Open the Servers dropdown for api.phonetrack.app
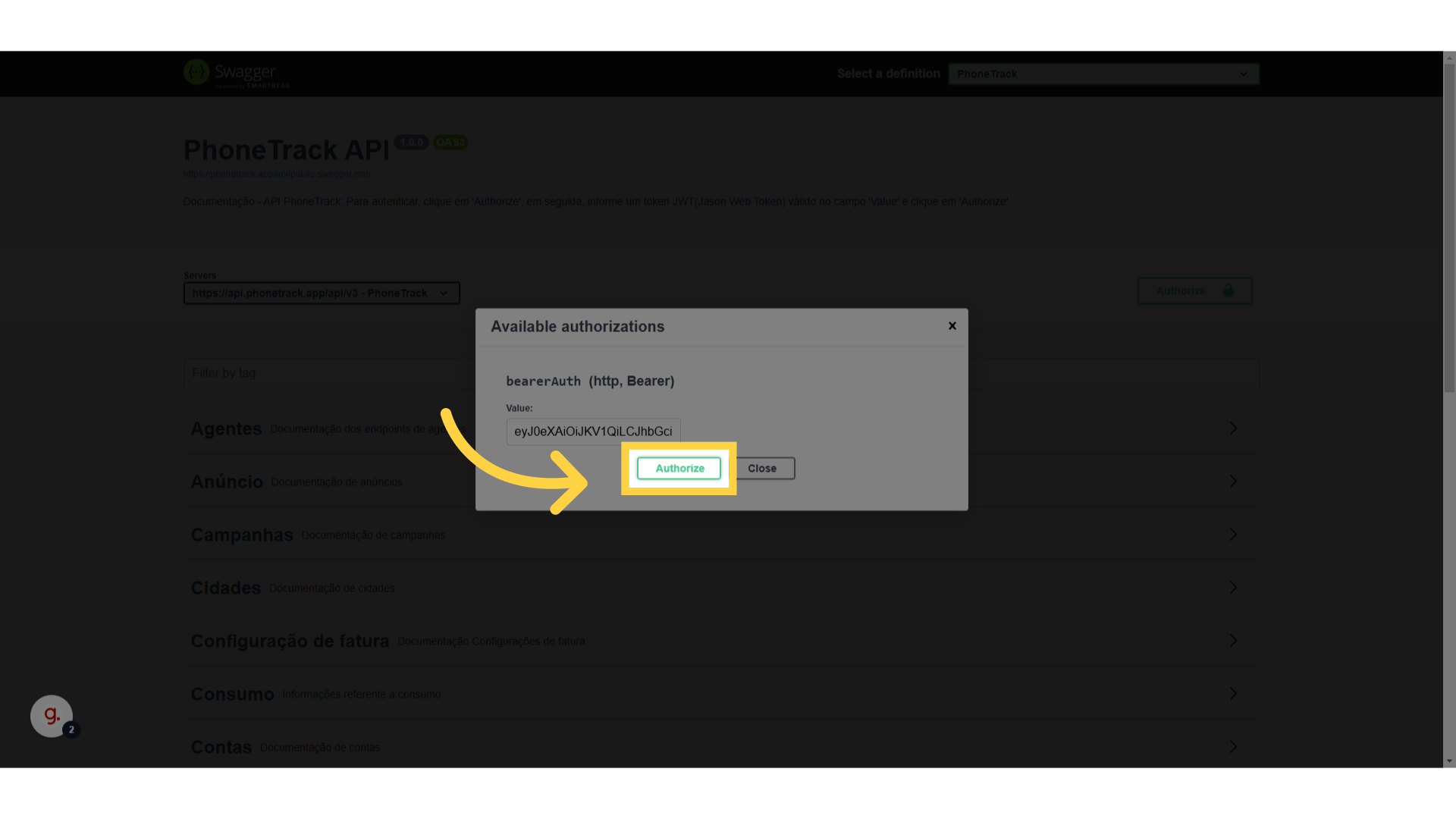The width and height of the screenshot is (1456, 819). pyautogui.click(x=322, y=293)
